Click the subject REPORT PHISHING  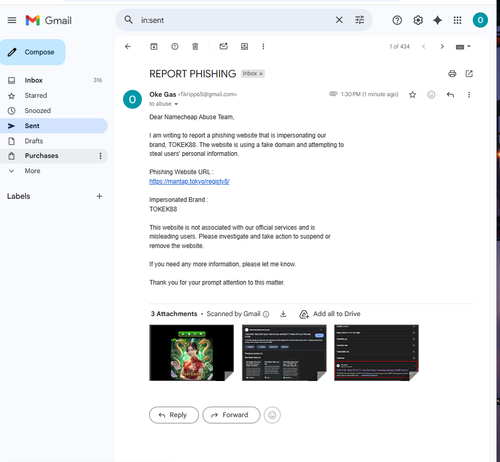tap(193, 74)
